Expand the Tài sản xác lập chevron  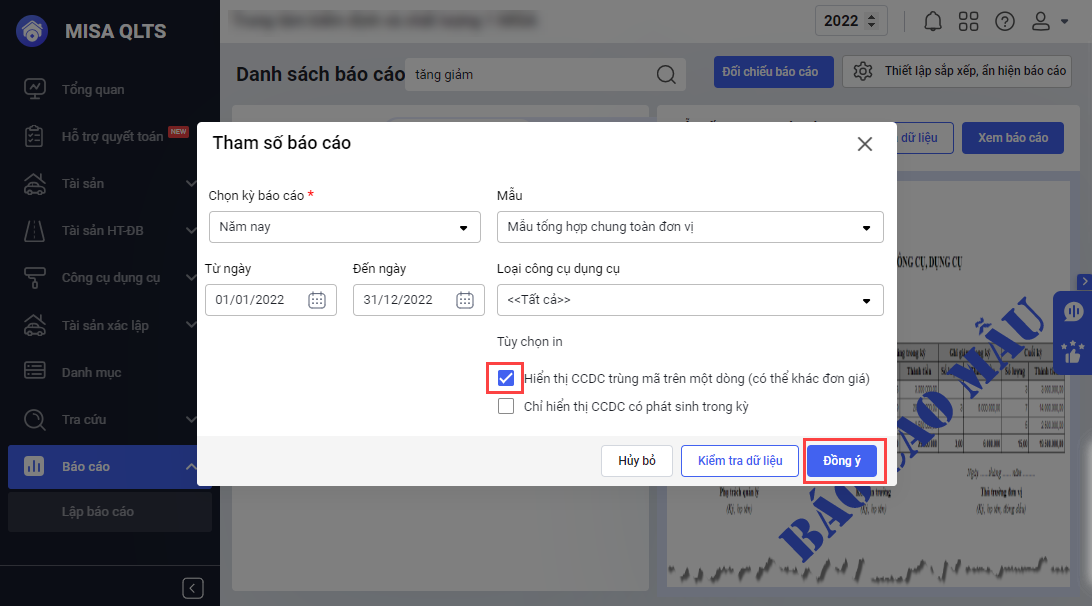[x=191, y=325]
